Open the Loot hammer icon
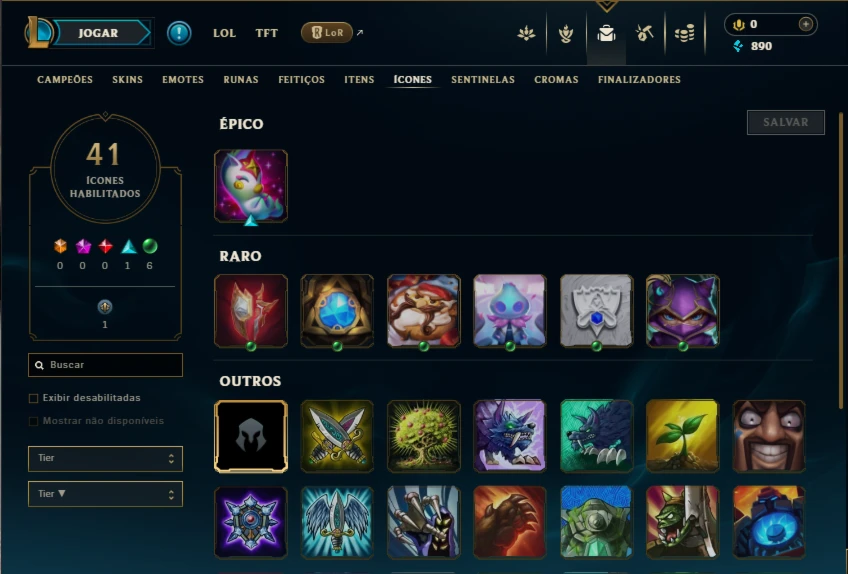This screenshot has width=848, height=574. [x=644, y=34]
